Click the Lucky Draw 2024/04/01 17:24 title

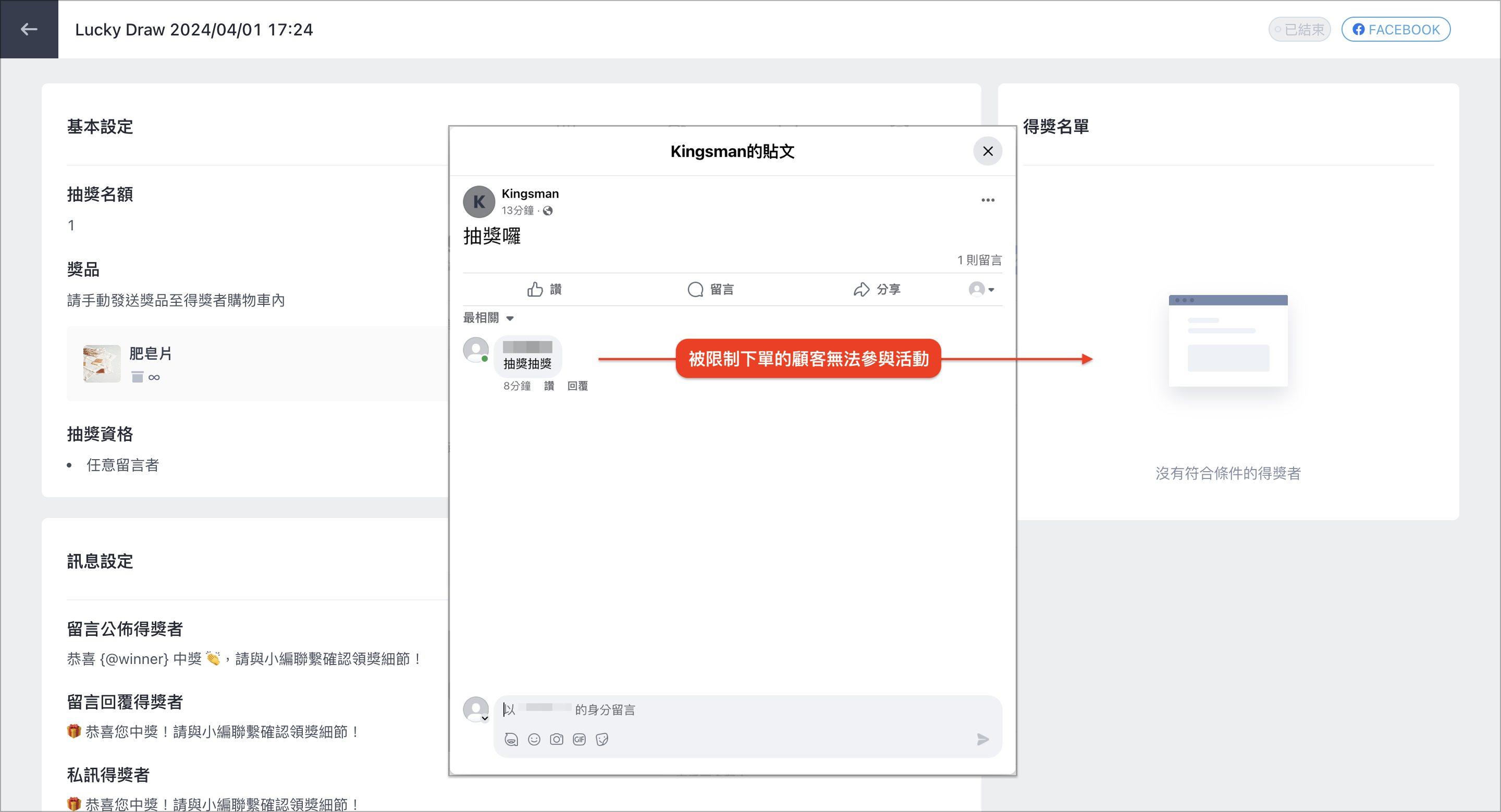point(193,29)
